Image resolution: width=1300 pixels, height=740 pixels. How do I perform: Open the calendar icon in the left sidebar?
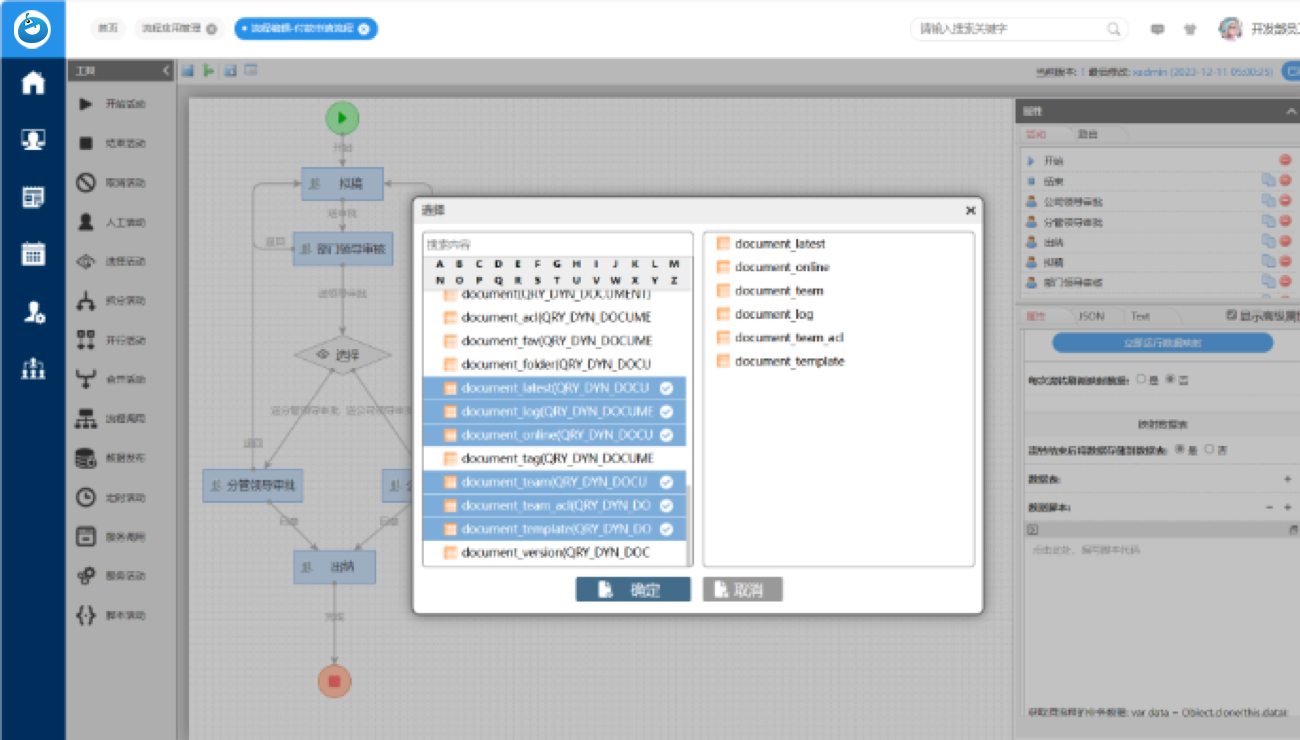click(33, 254)
